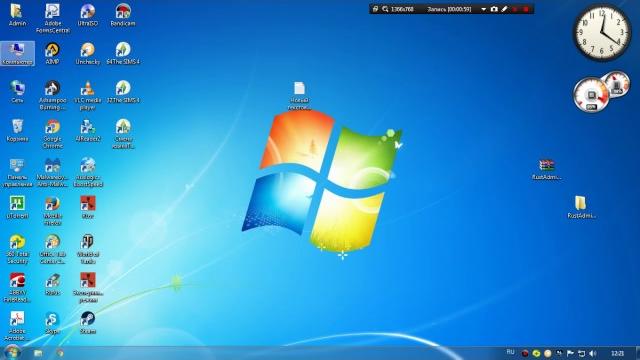
Task: Launch the Ashampoo Burning shortcut
Action: 52,95
